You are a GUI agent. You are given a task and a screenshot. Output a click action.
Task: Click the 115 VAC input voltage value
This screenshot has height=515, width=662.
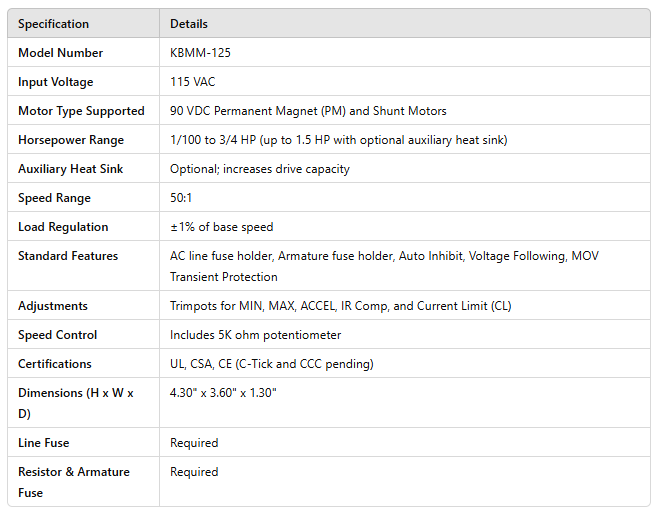(194, 82)
